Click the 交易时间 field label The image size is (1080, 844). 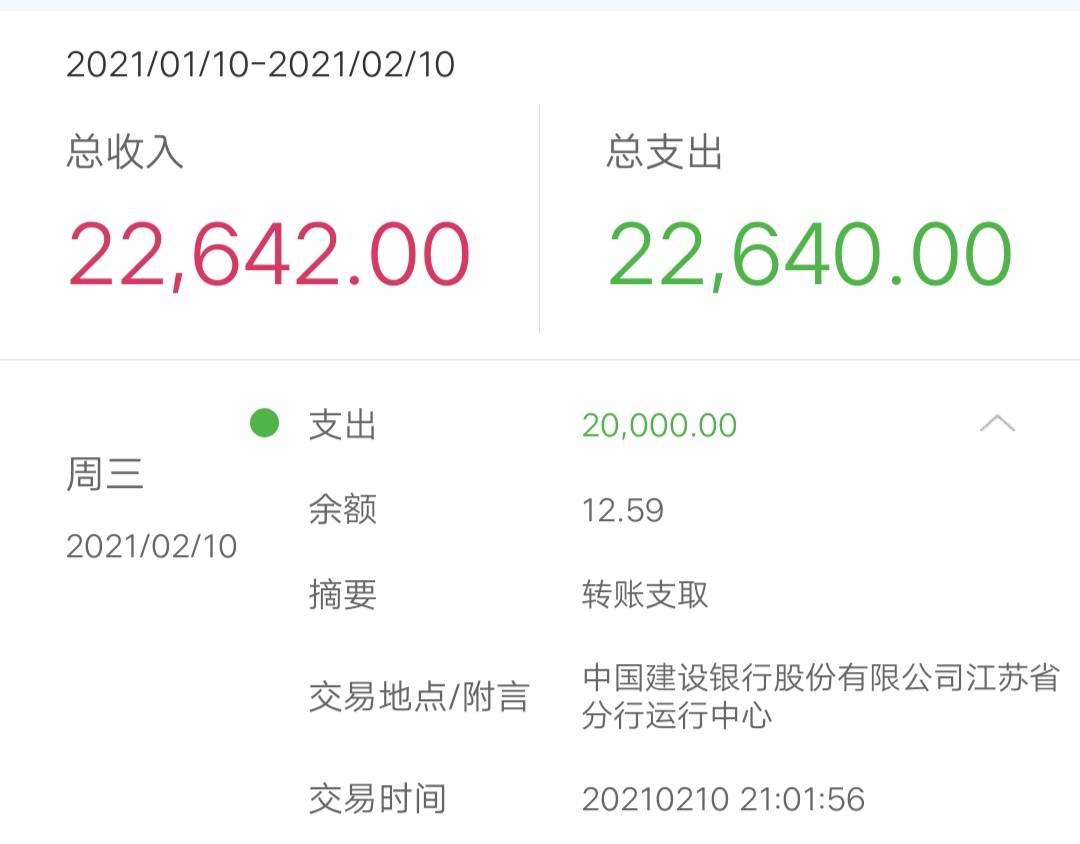point(377,799)
